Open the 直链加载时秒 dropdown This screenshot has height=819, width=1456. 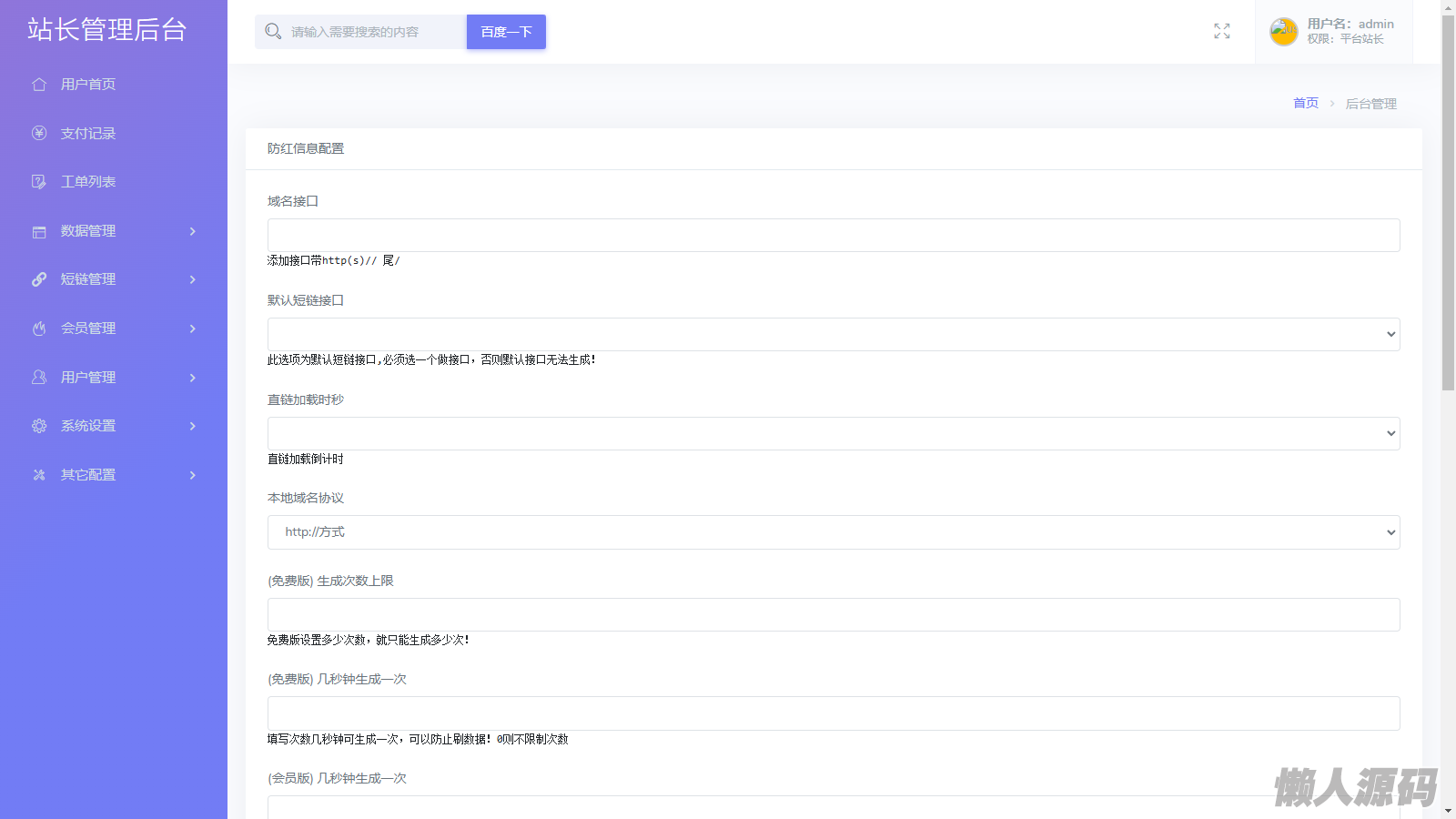pos(834,433)
